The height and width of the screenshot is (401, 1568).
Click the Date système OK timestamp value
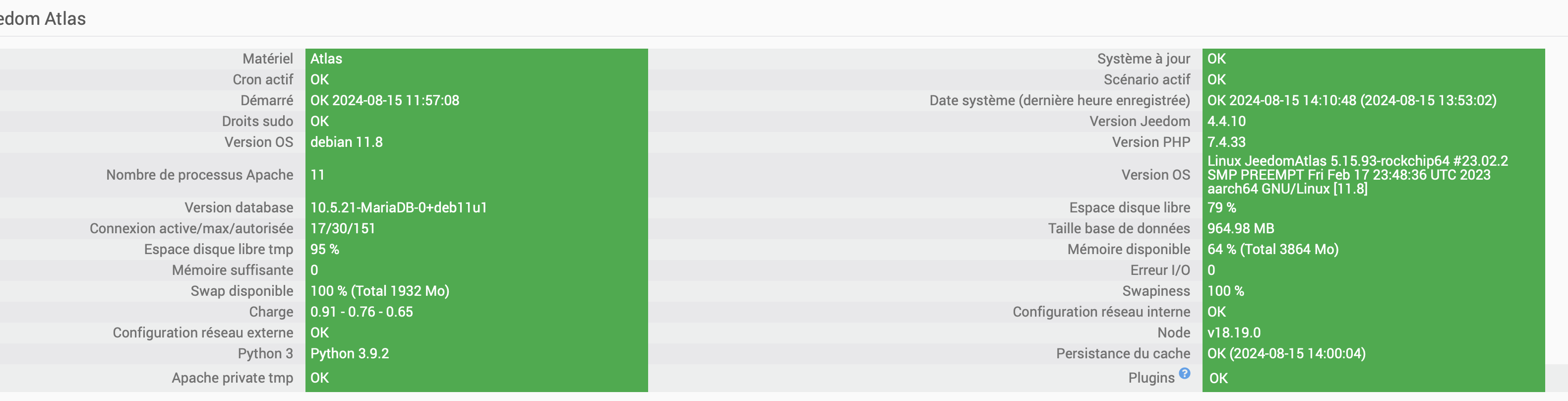tap(1351, 101)
